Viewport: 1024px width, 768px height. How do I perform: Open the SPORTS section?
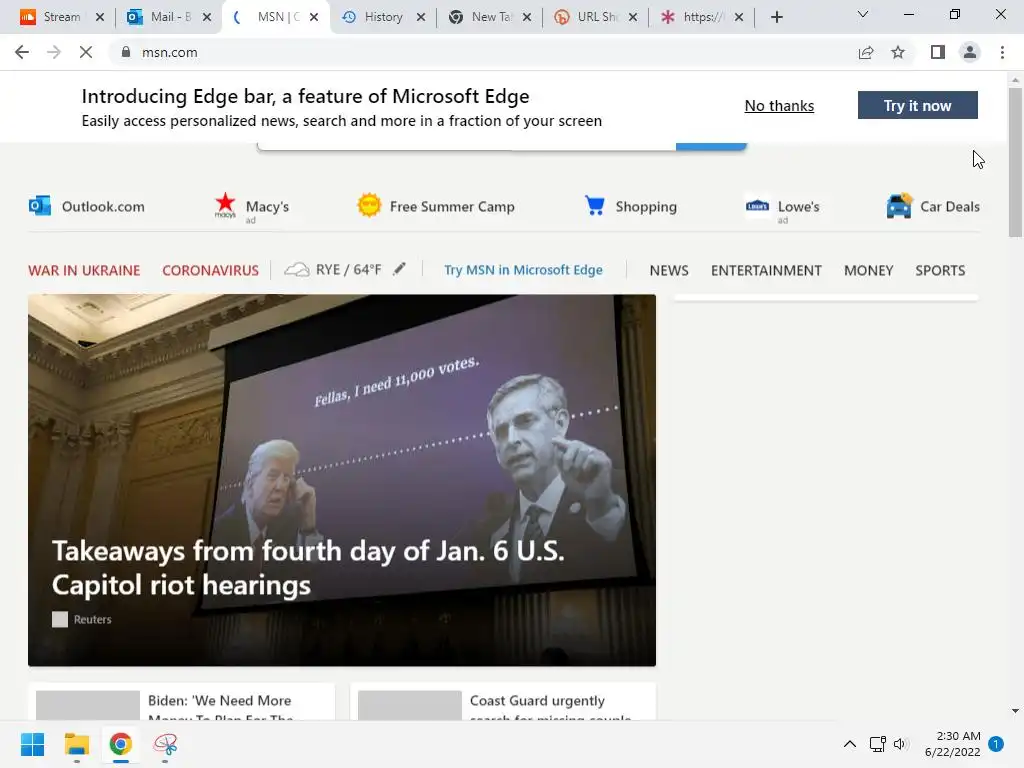(x=940, y=270)
